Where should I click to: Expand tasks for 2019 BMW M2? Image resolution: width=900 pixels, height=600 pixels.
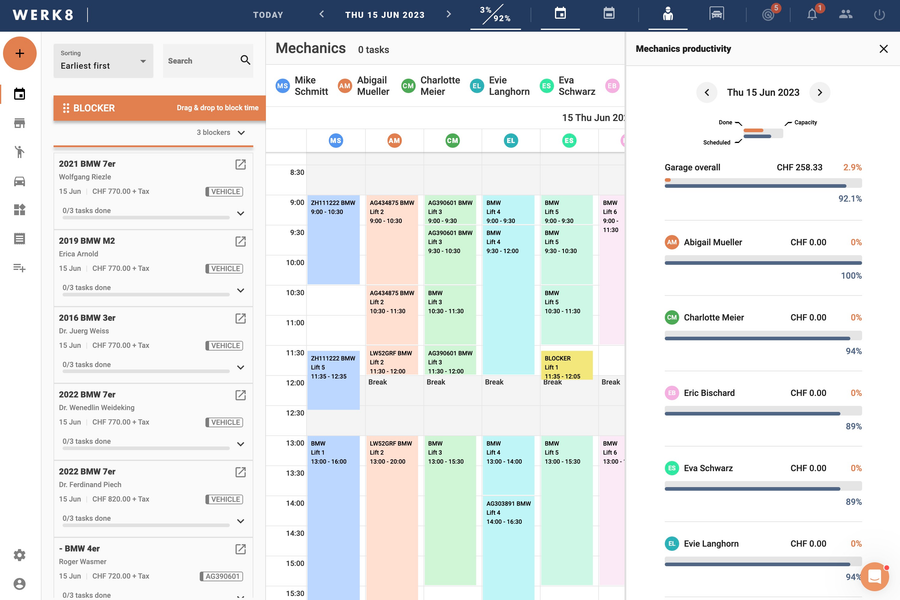(x=240, y=291)
